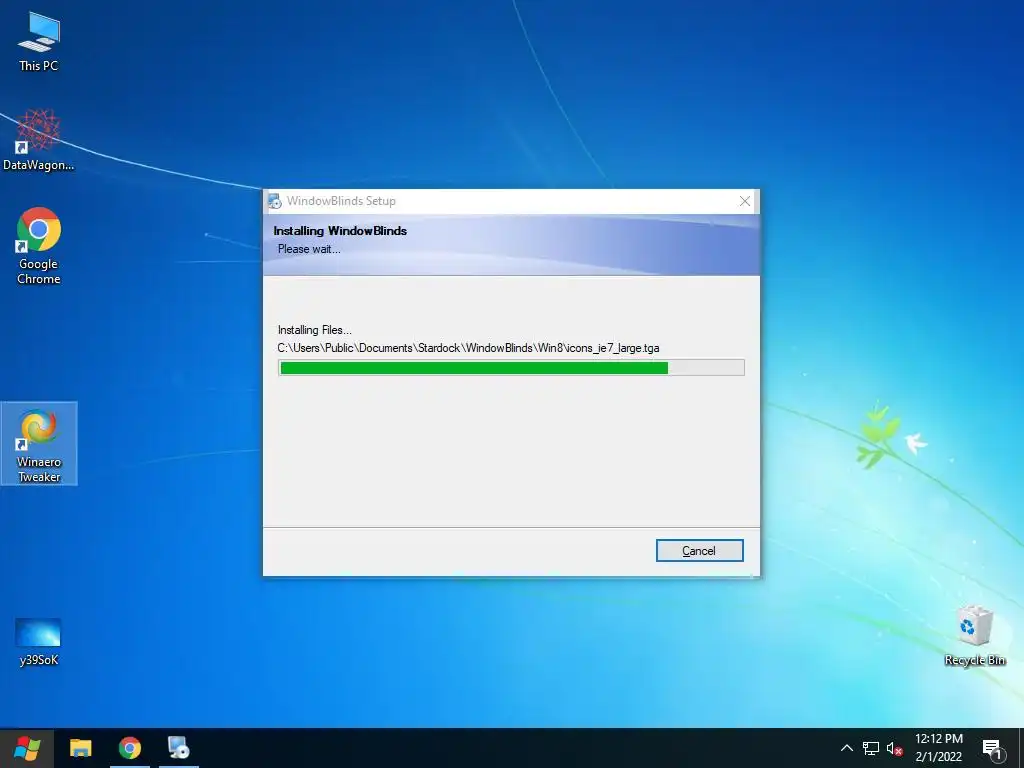Click the icons_ie7_large.tga file path text

468,348
